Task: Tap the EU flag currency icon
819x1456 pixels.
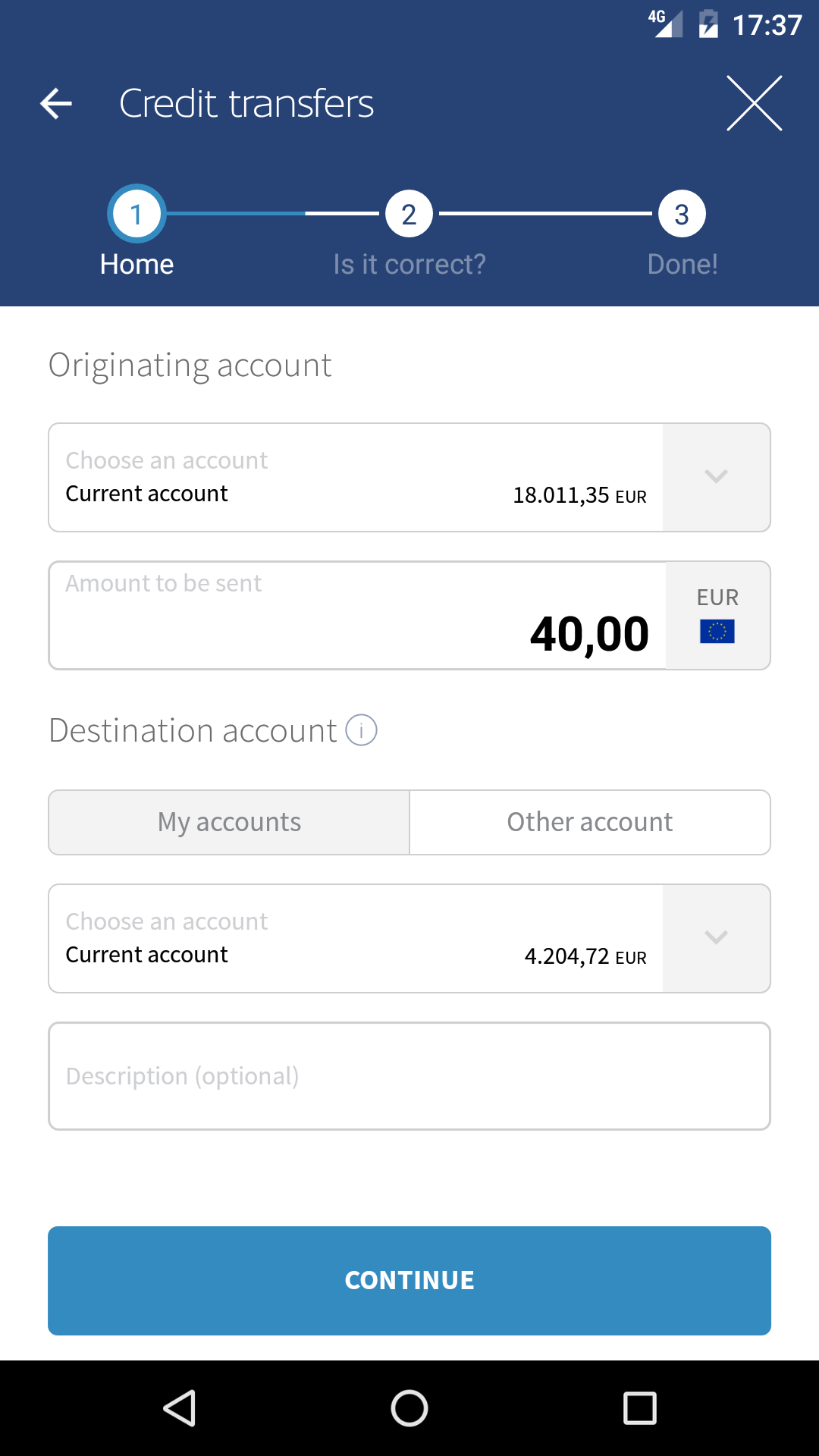Action: coord(717,631)
